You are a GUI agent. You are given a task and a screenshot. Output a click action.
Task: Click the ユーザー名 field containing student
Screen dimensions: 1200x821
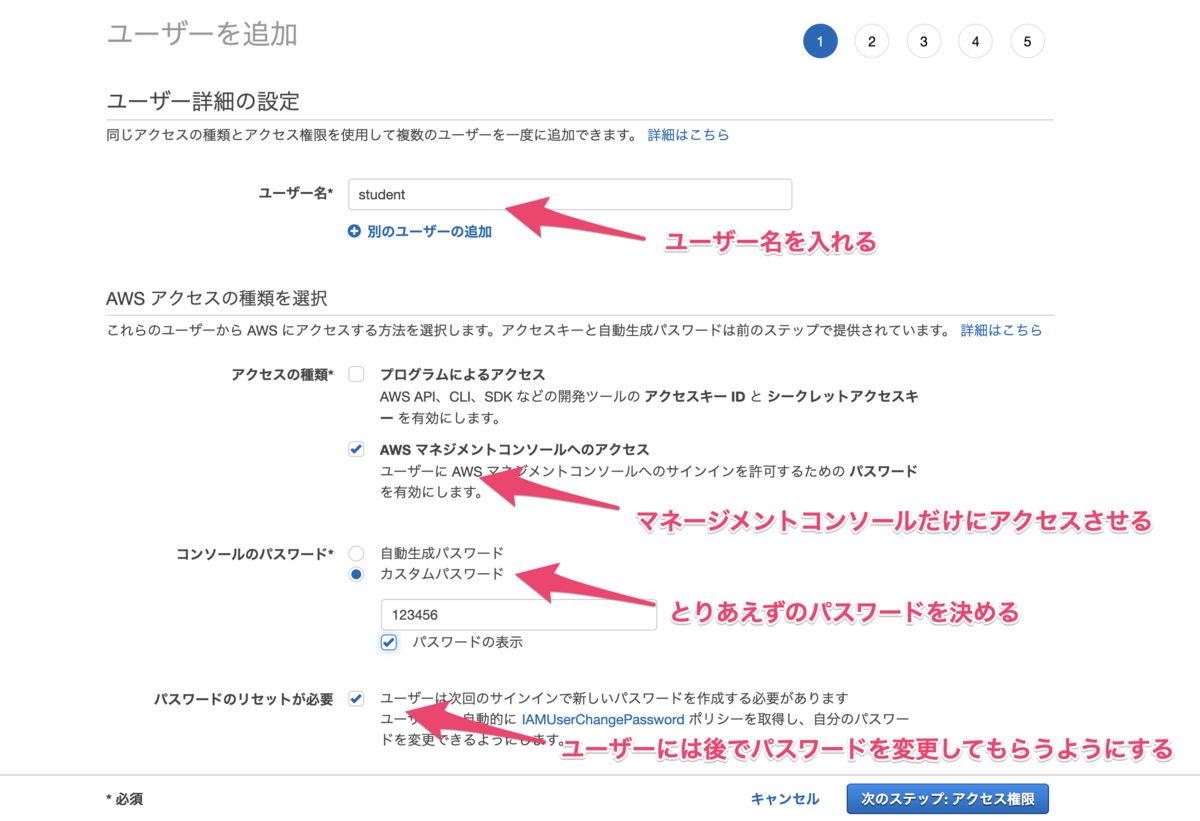click(x=570, y=195)
